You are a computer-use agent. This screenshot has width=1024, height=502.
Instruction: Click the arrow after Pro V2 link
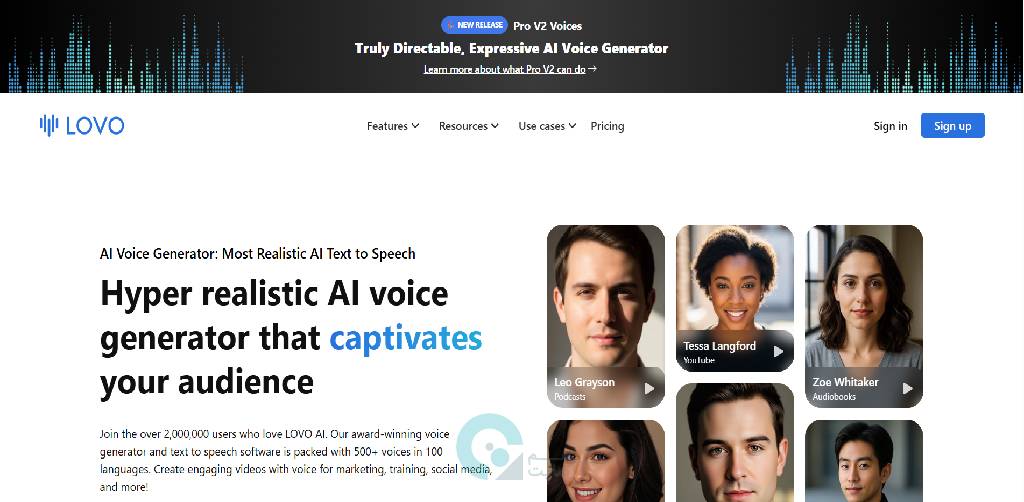pos(592,69)
